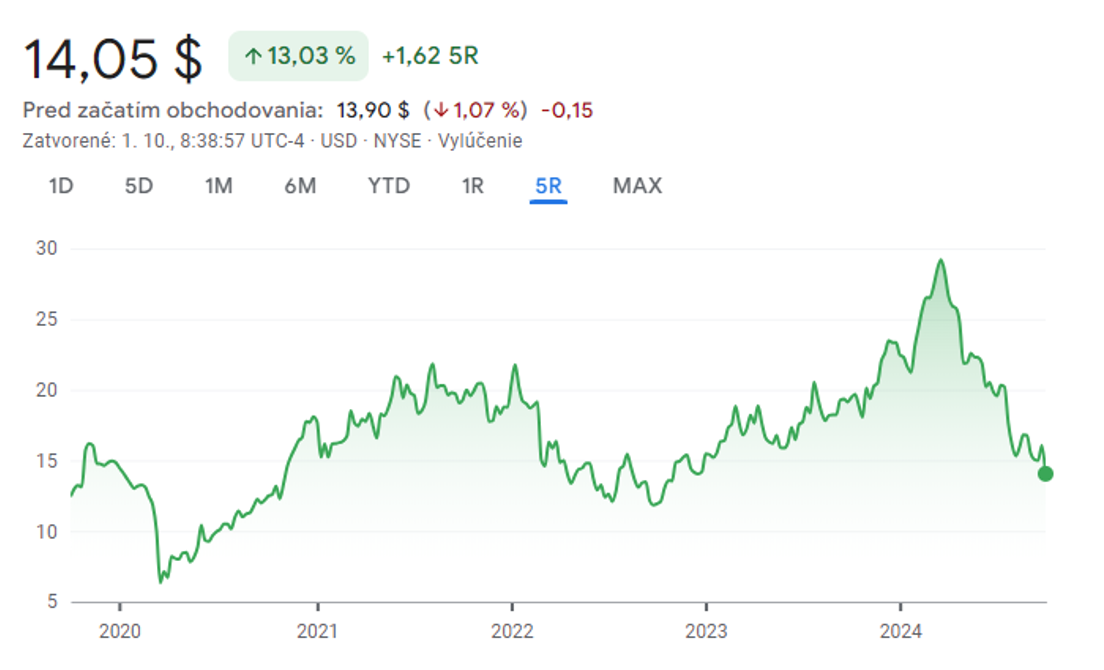Open the YTD chart view
The width and height of the screenshot is (1104, 670).
[x=388, y=186]
